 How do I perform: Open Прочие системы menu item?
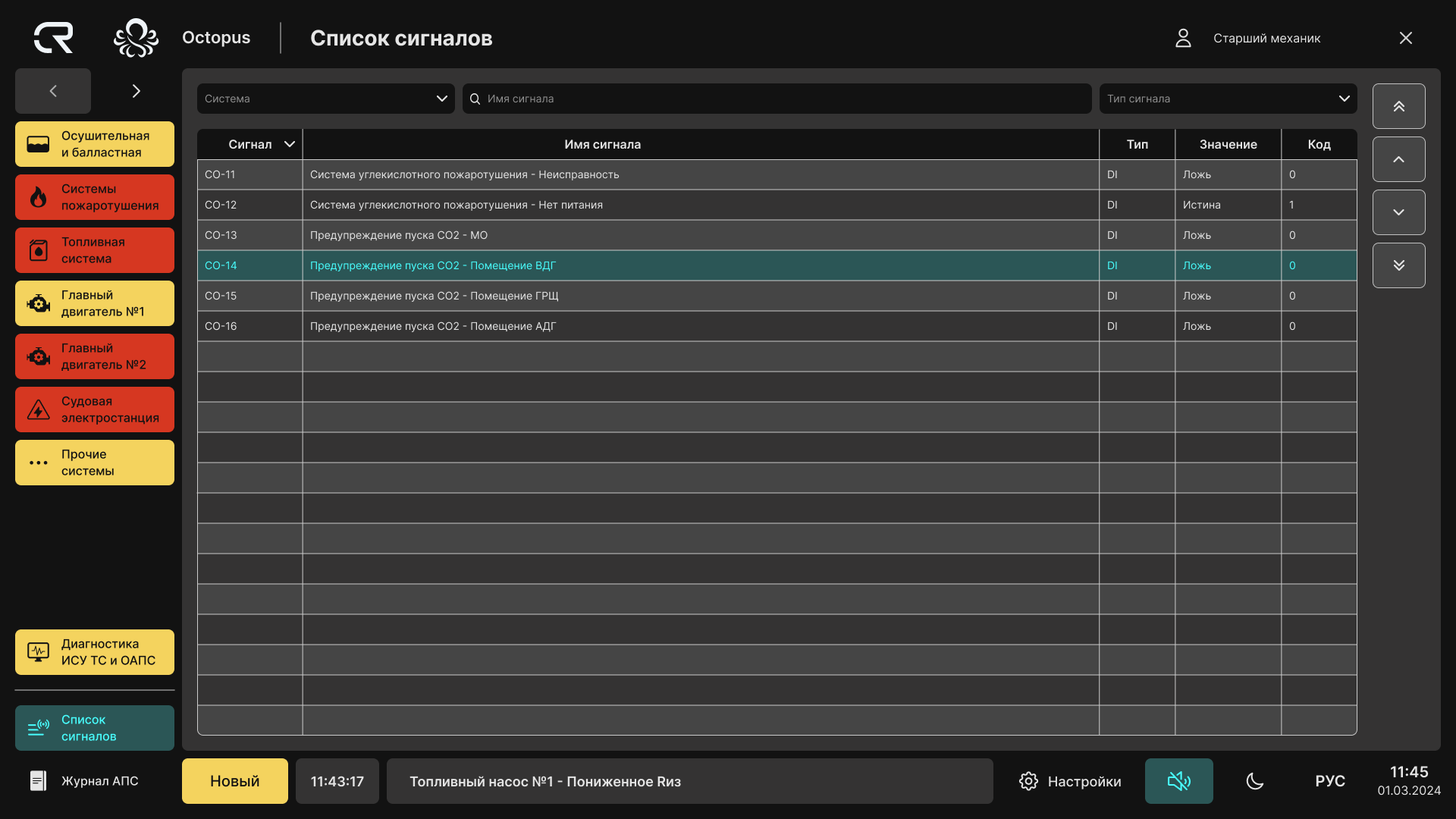point(95,463)
